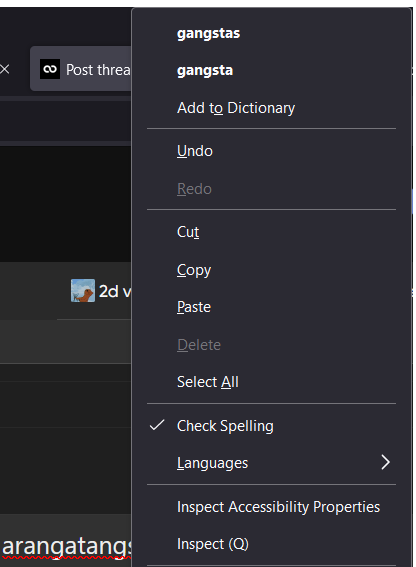Click the misspelled word in text field
416x567 pixels.
tap(67, 547)
